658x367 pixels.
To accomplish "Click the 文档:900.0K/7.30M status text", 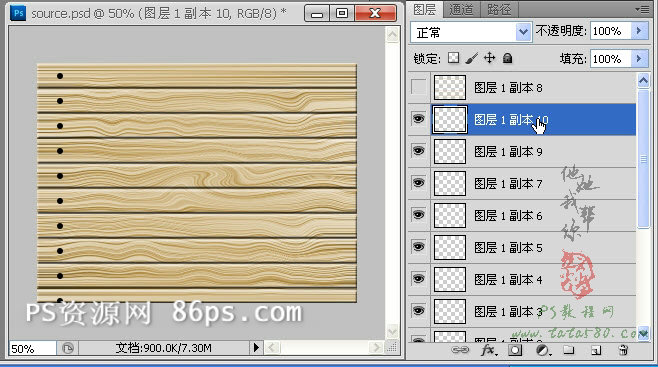I will [x=164, y=348].
